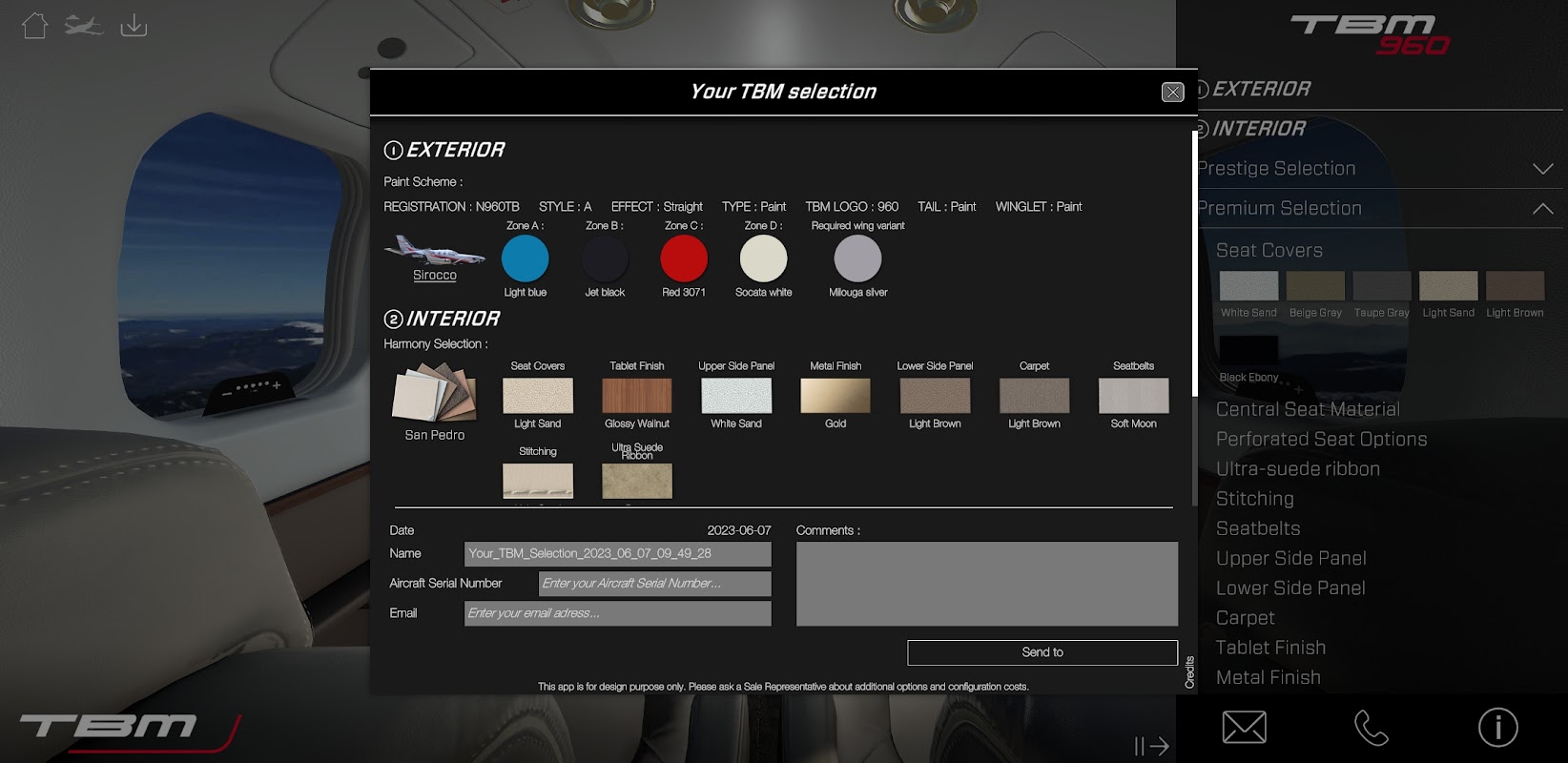Screen dimensions: 1568x763
Task: Click the Stitching material swatch
Action: click(538, 481)
